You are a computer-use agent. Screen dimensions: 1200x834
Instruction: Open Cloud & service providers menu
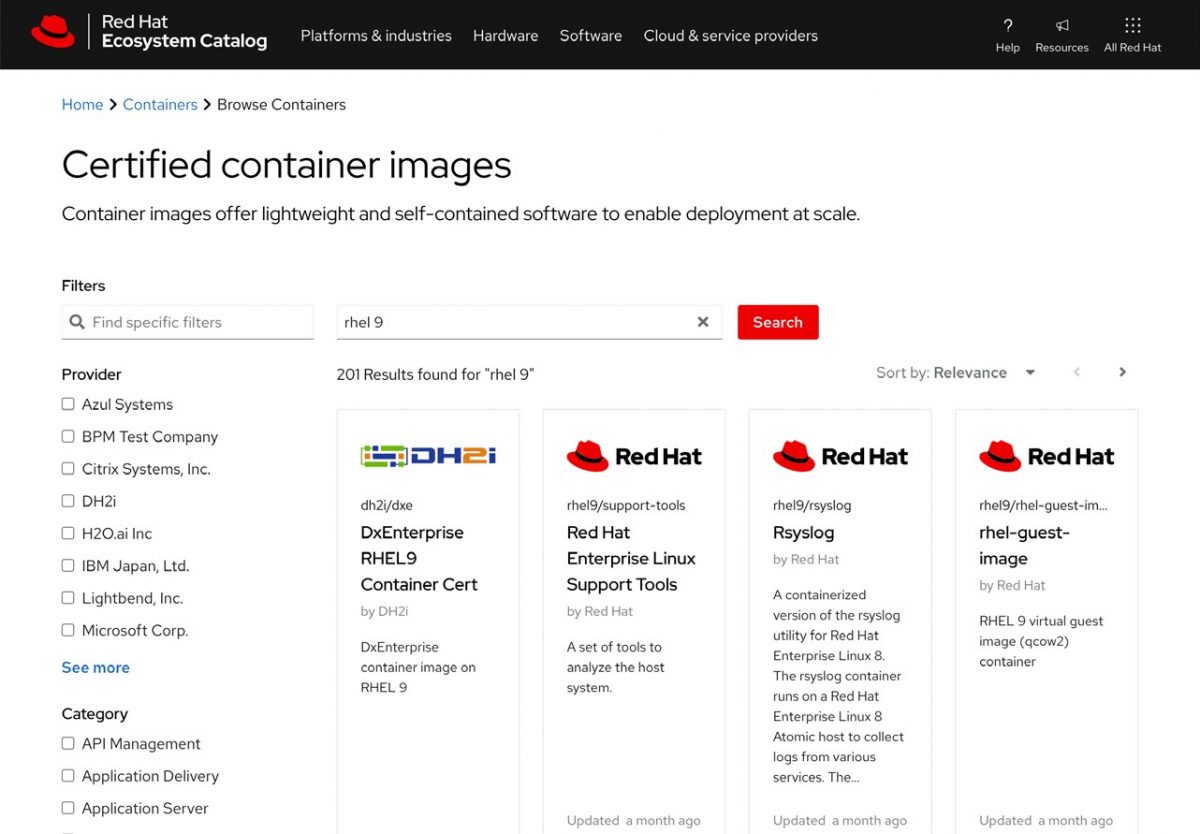tap(731, 35)
